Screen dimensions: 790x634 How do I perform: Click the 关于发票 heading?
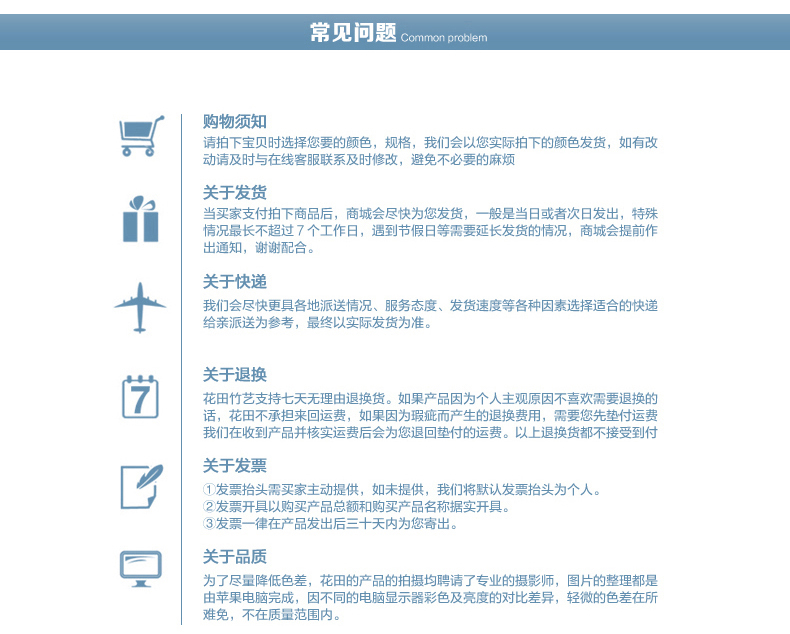click(x=235, y=466)
